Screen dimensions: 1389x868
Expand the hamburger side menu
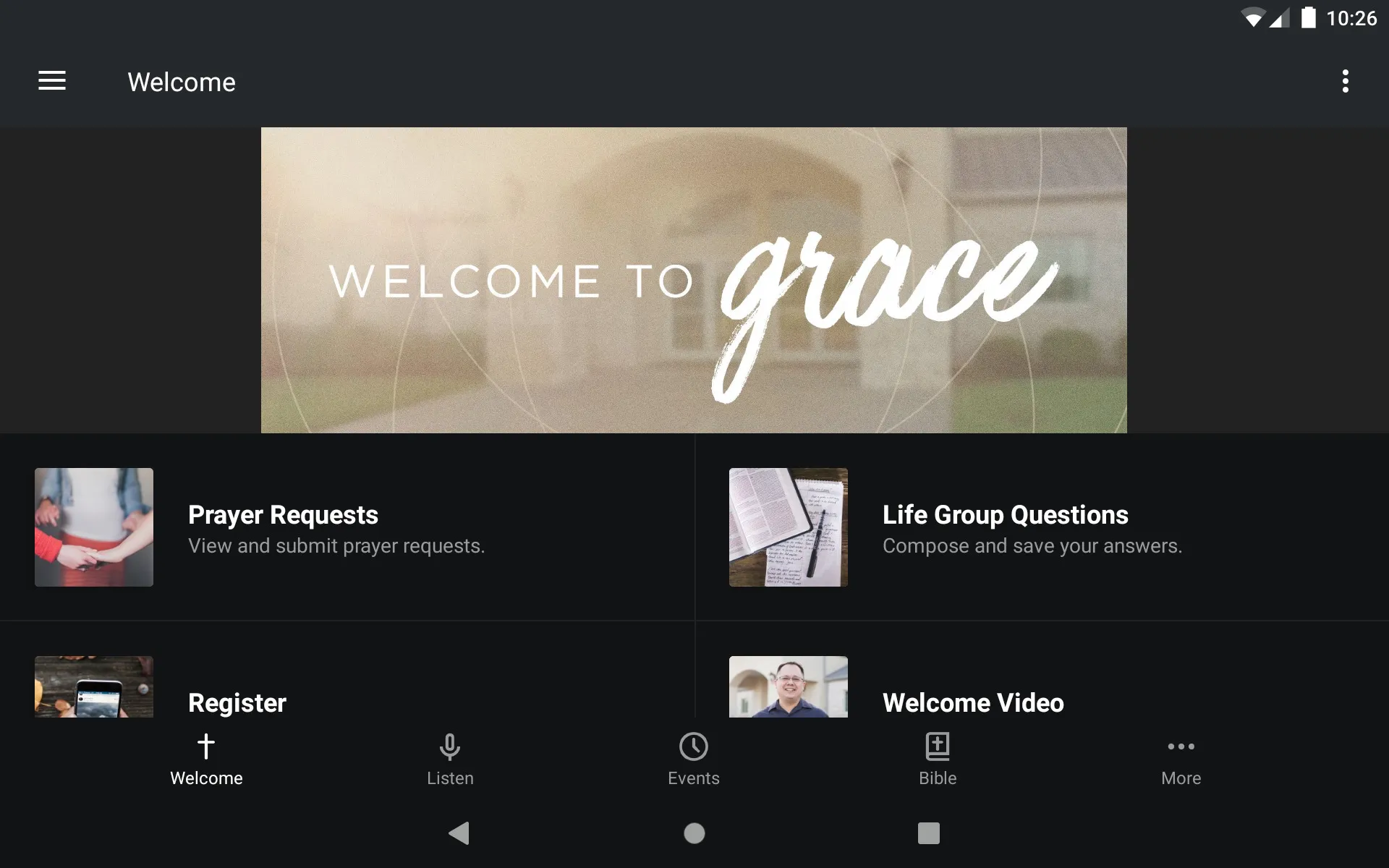[x=52, y=82]
